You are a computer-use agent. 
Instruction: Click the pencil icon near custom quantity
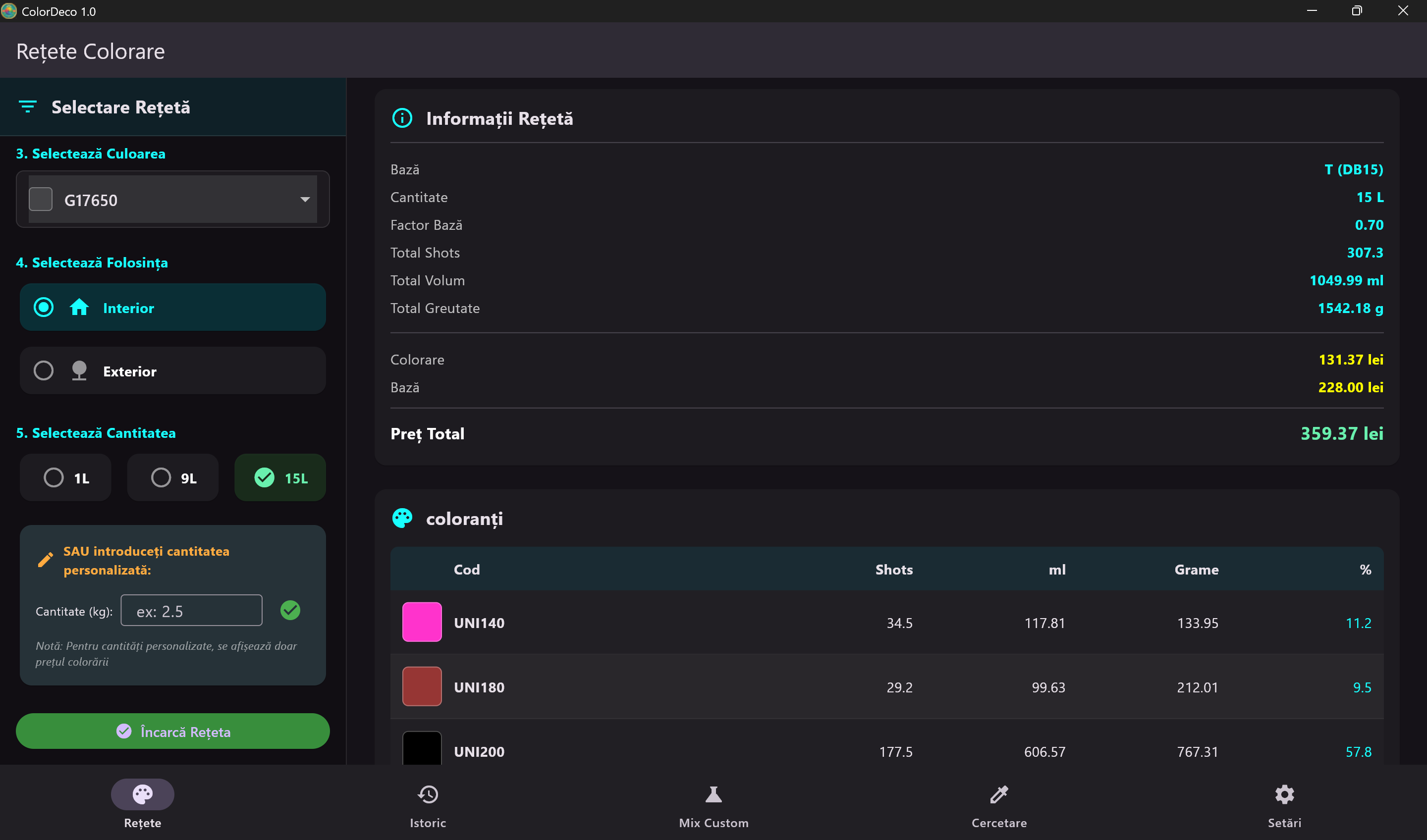45,560
